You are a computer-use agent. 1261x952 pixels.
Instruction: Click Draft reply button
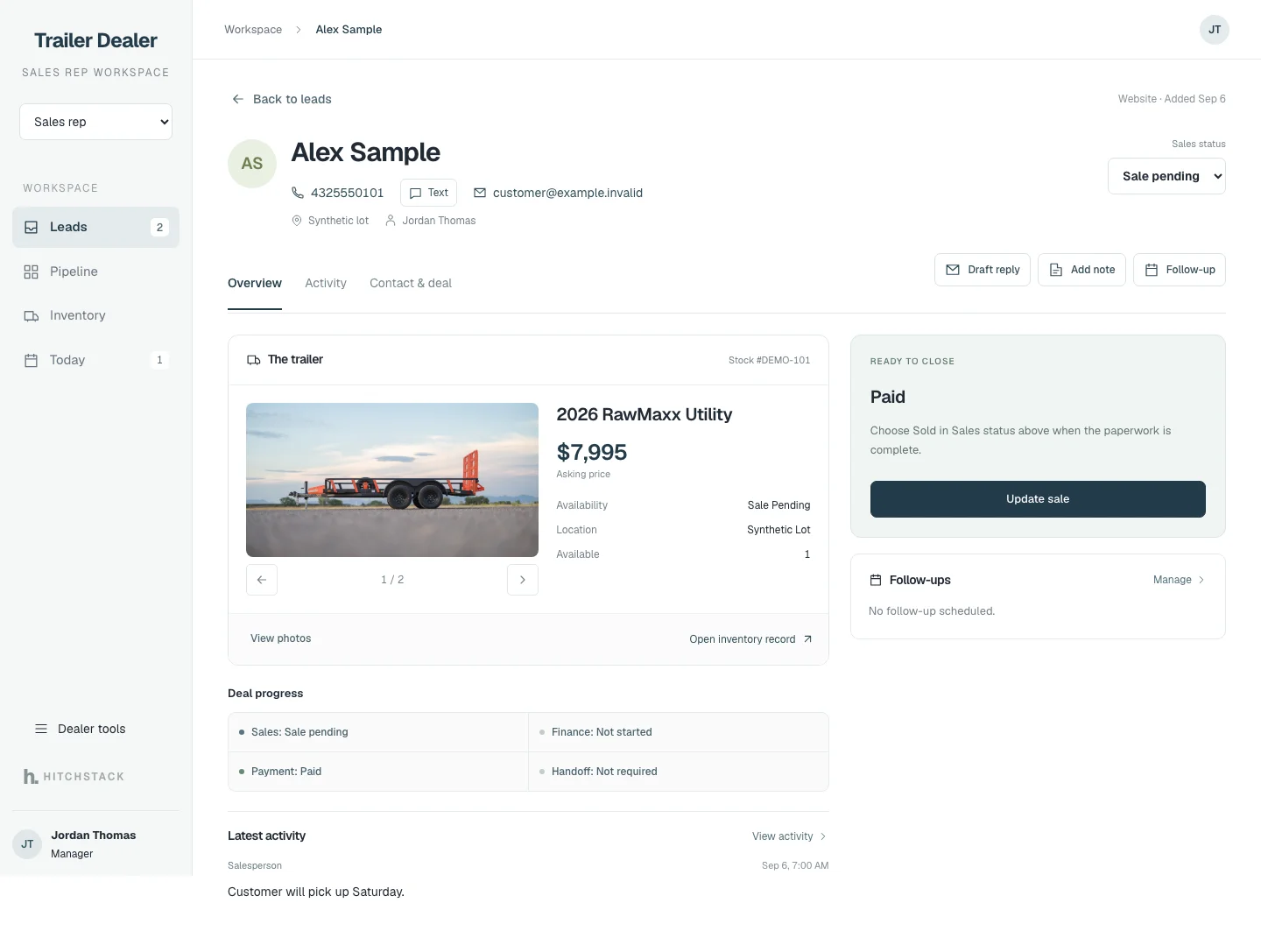(x=983, y=270)
